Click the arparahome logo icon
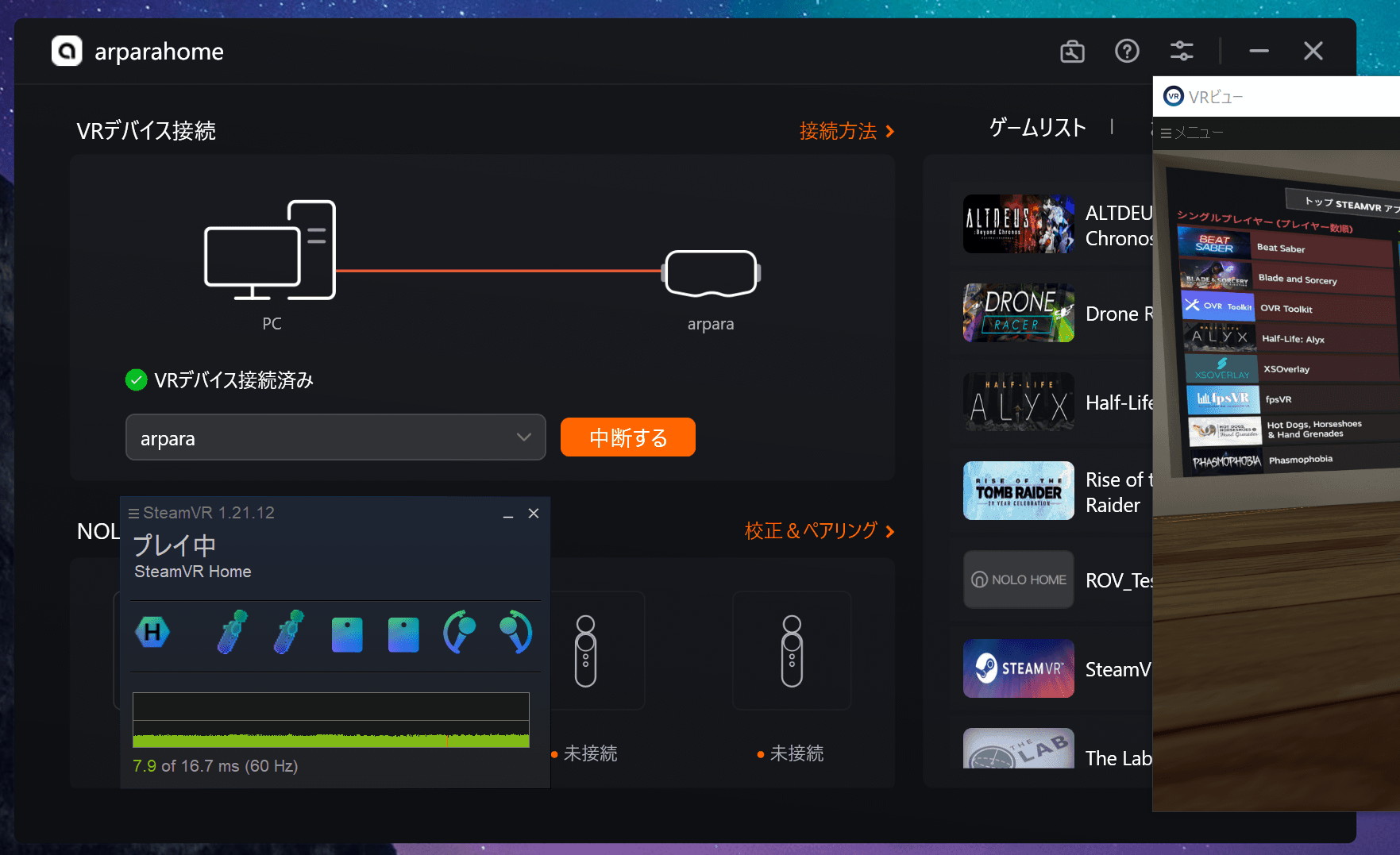This screenshot has height=855, width=1400. 67,51
